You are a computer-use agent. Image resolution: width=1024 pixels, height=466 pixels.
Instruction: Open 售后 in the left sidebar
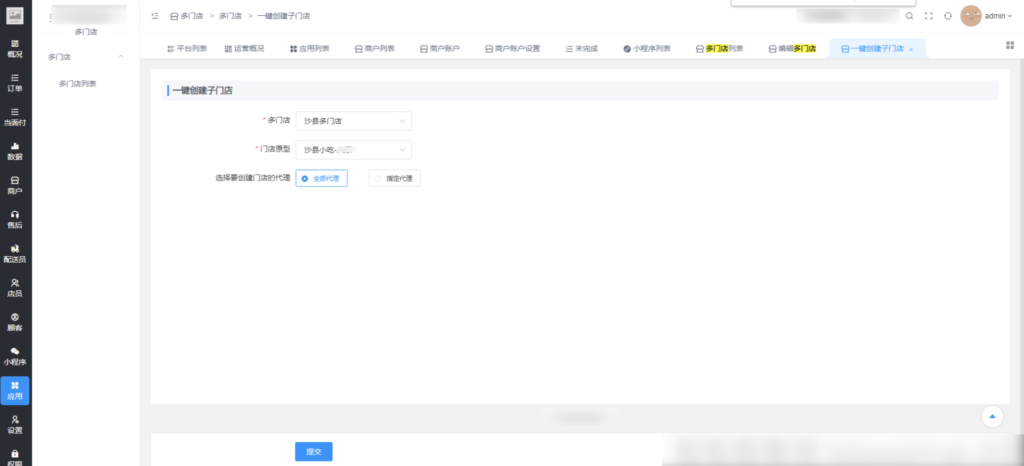[14, 219]
